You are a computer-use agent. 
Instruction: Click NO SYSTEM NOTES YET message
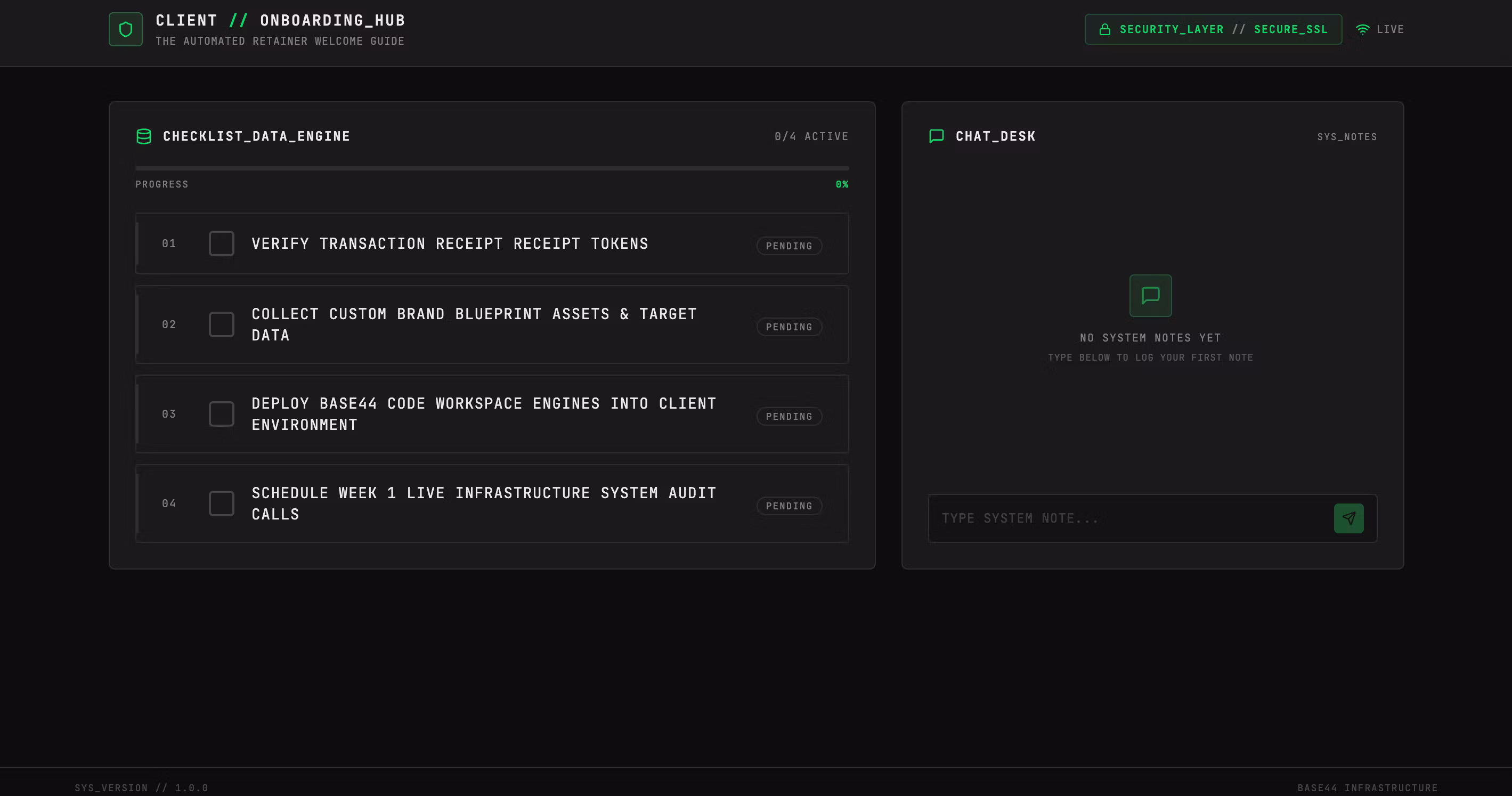pos(1150,338)
